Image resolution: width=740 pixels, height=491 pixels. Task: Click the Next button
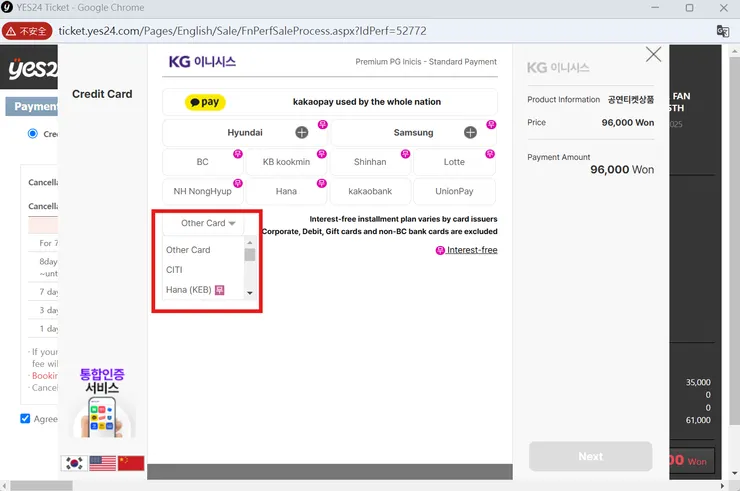[590, 457]
